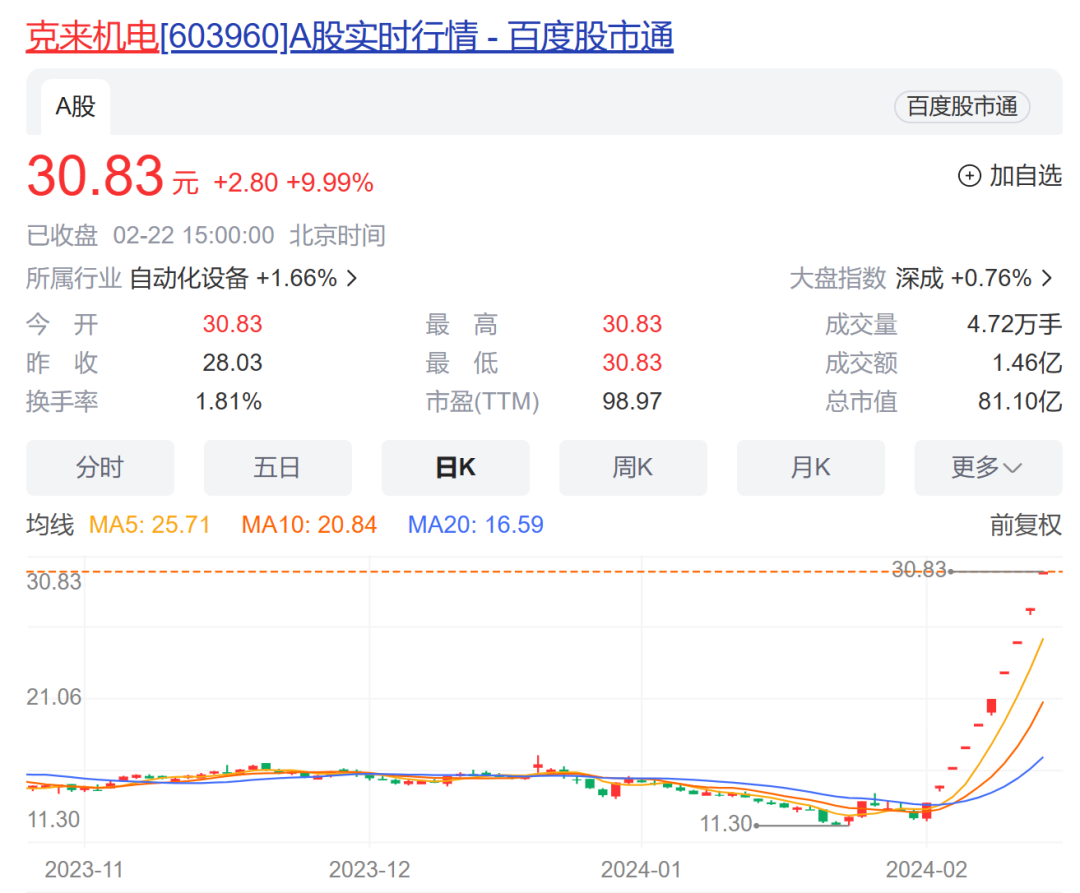Viewport: 1080px width, 893px height.
Task: Open the 周K weekly chart
Action: click(633, 467)
